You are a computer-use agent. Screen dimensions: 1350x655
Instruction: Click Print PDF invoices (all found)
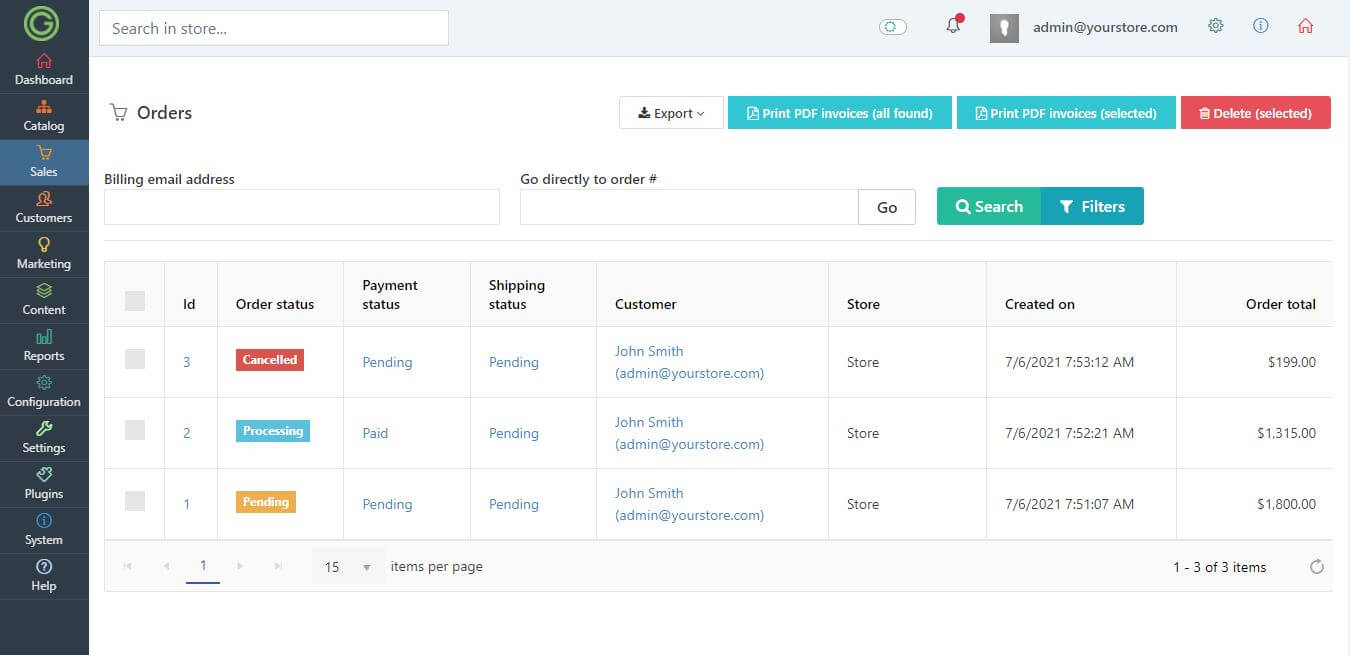click(x=840, y=113)
